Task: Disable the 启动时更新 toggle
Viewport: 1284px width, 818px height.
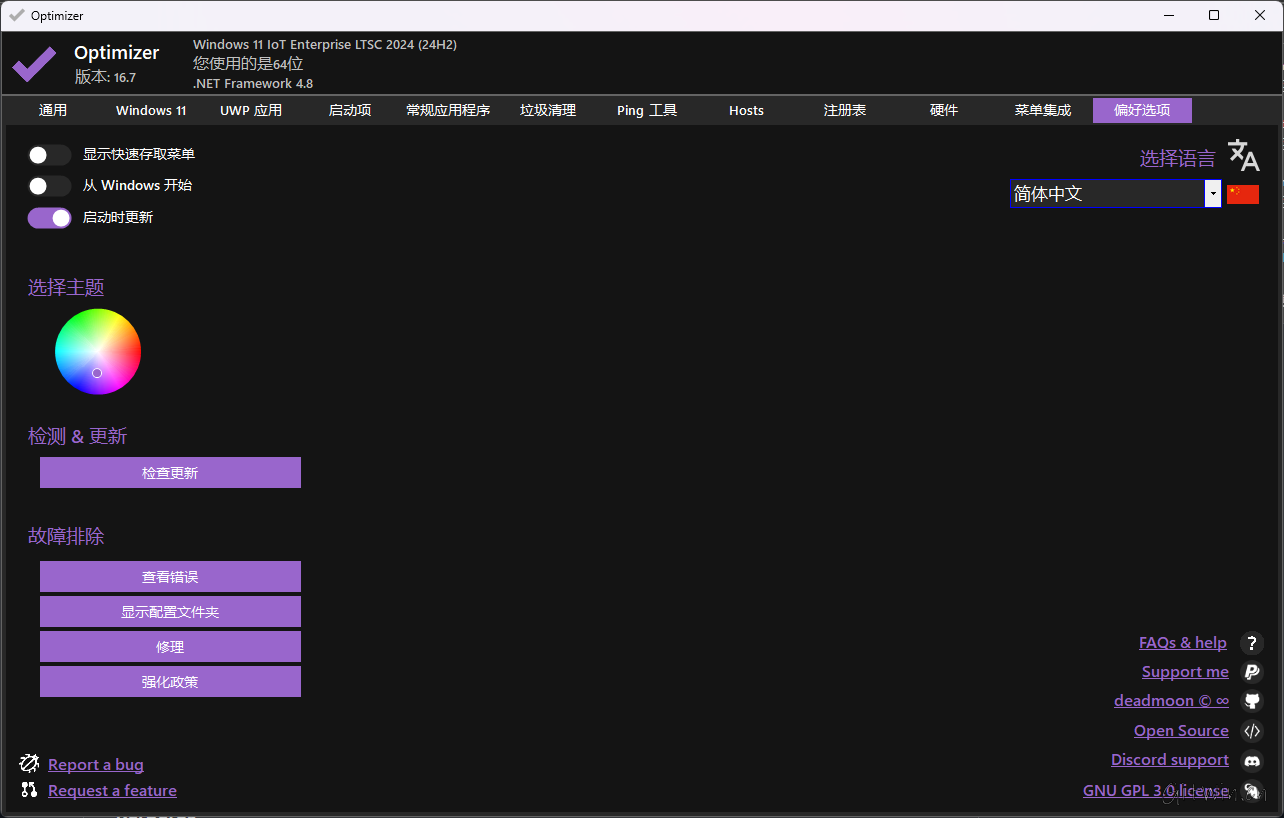Action: pyautogui.click(x=49, y=218)
